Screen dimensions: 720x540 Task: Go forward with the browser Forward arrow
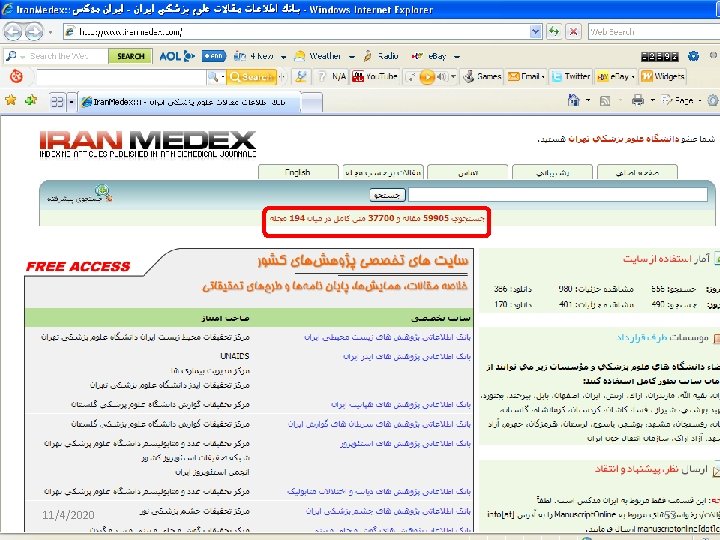[x=34, y=32]
